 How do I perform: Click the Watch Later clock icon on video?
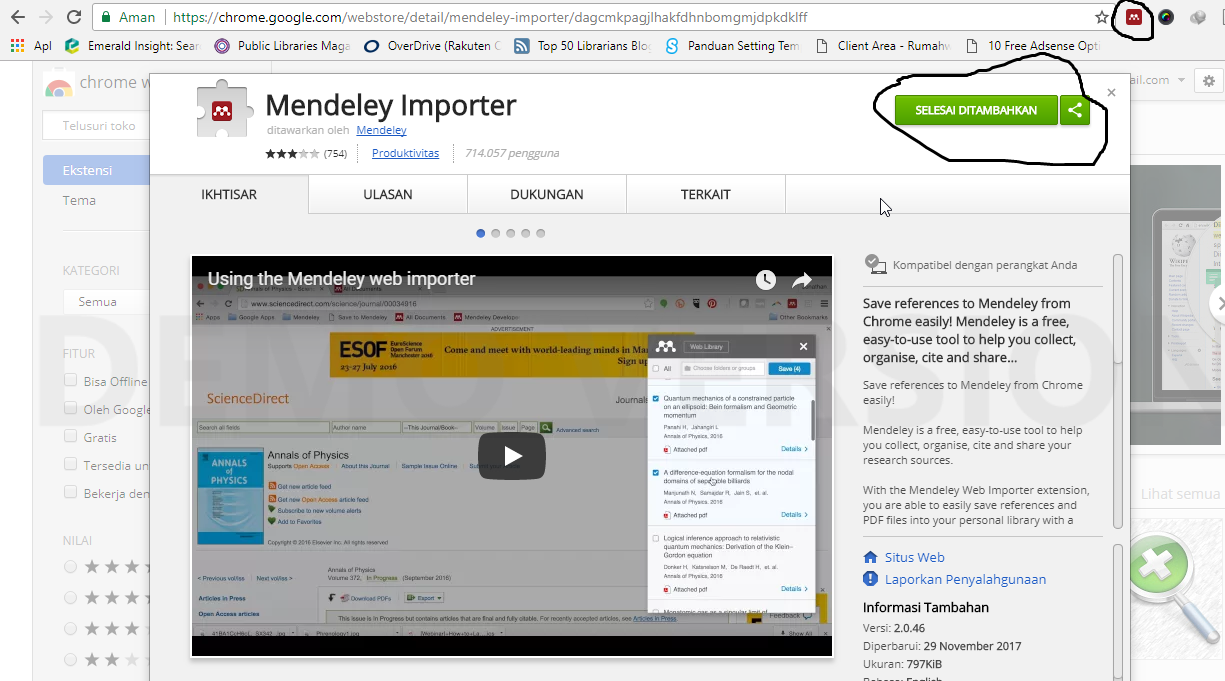tap(766, 280)
